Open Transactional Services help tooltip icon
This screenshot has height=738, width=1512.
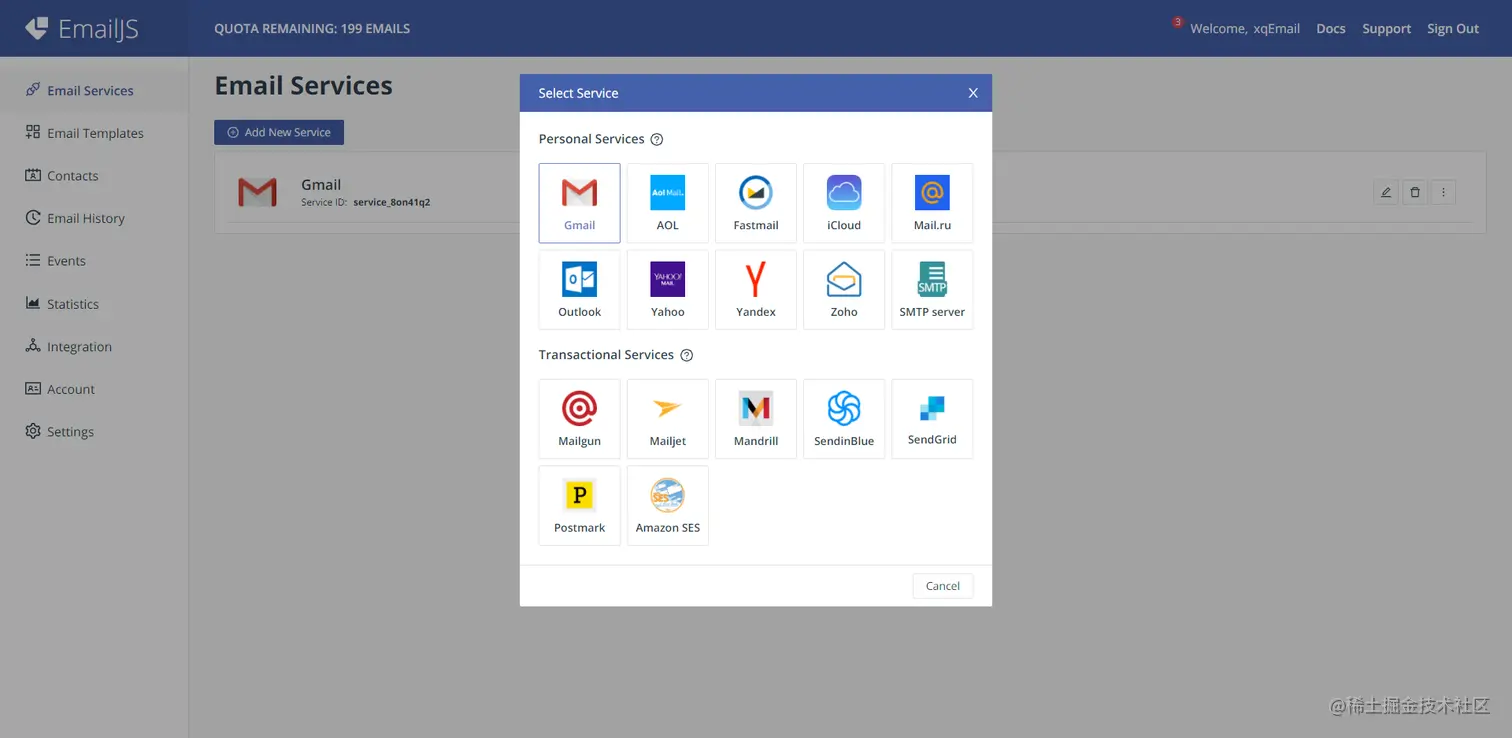687,355
